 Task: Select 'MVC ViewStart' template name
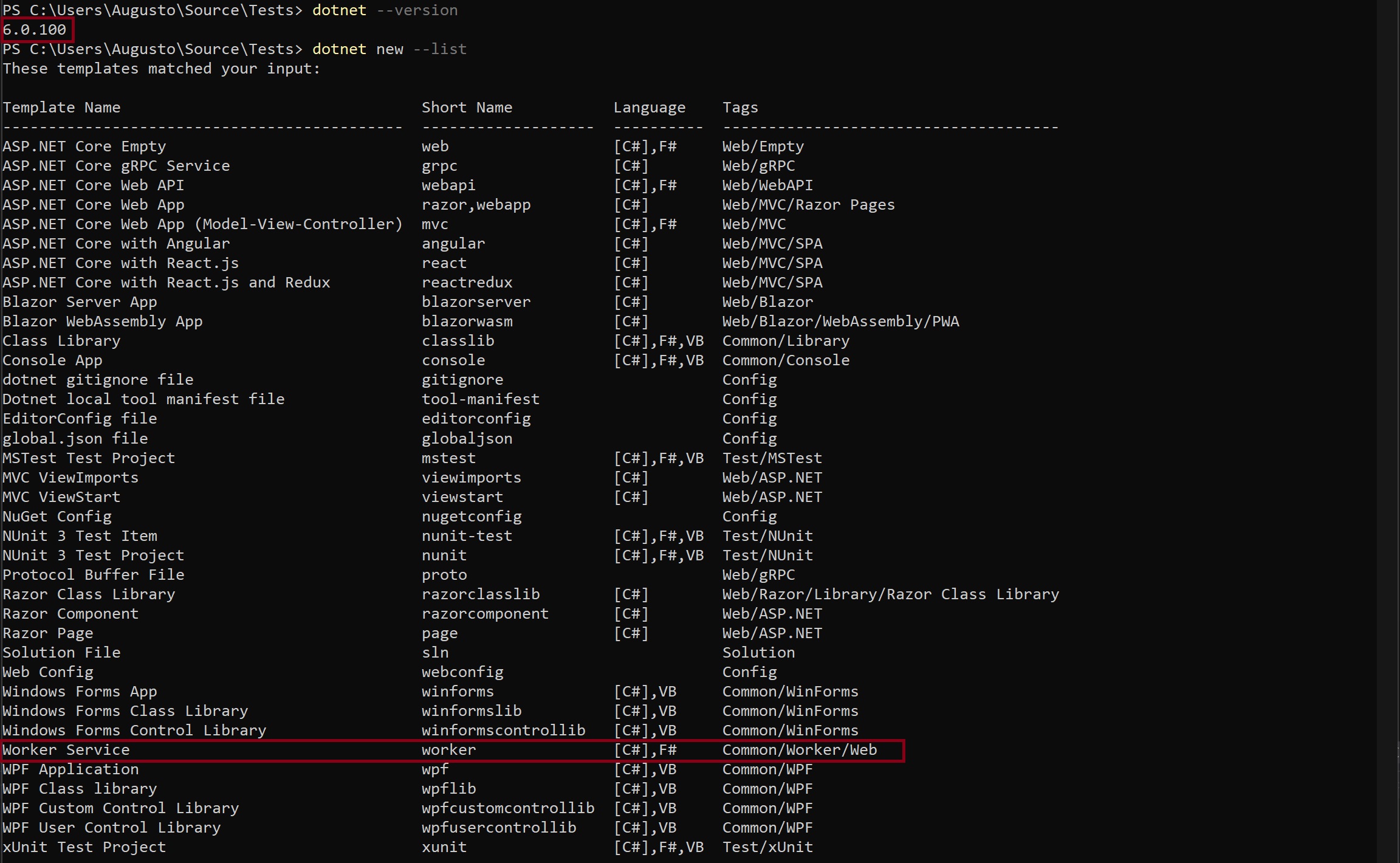(61, 497)
